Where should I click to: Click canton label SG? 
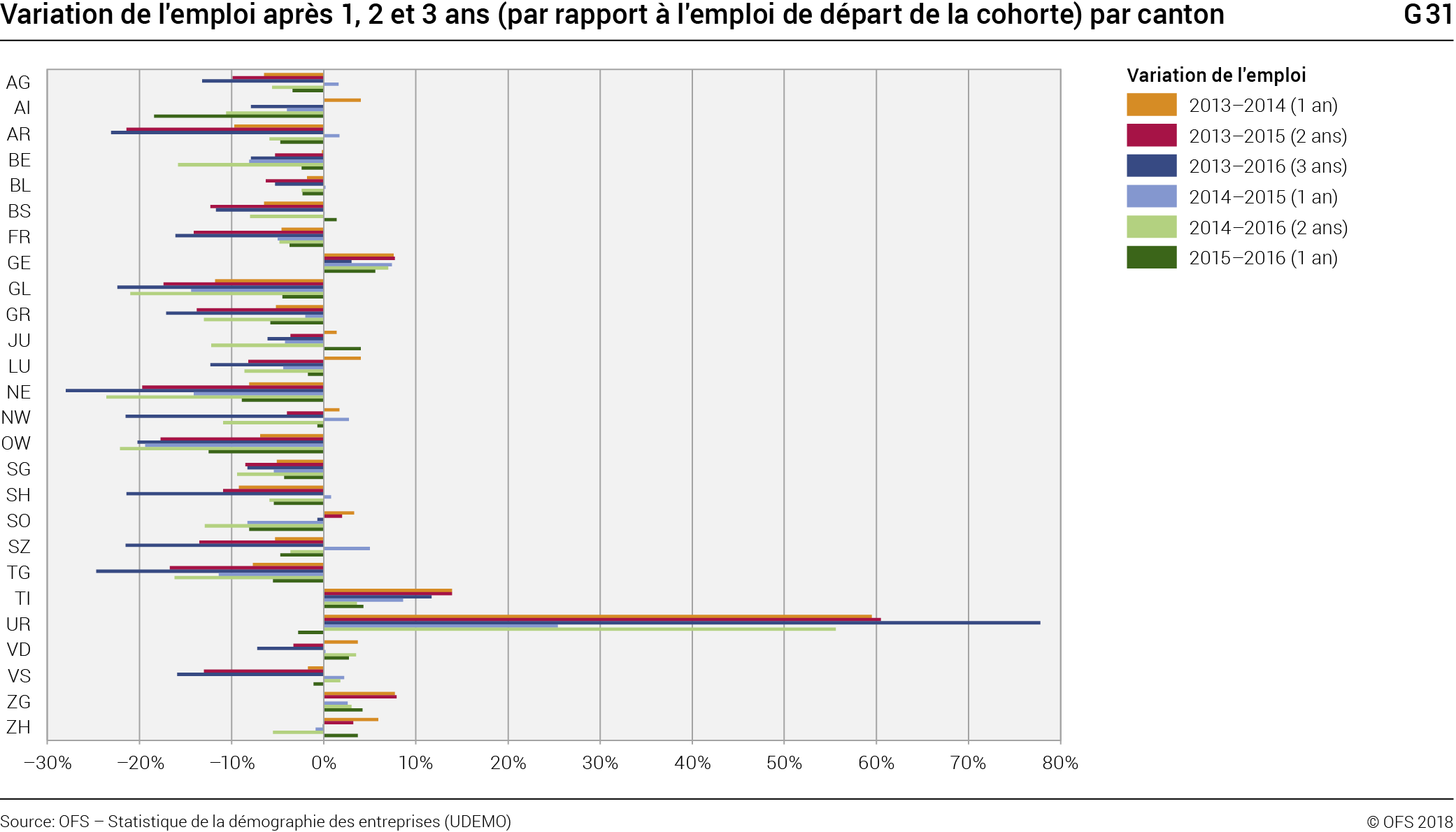coord(19,469)
